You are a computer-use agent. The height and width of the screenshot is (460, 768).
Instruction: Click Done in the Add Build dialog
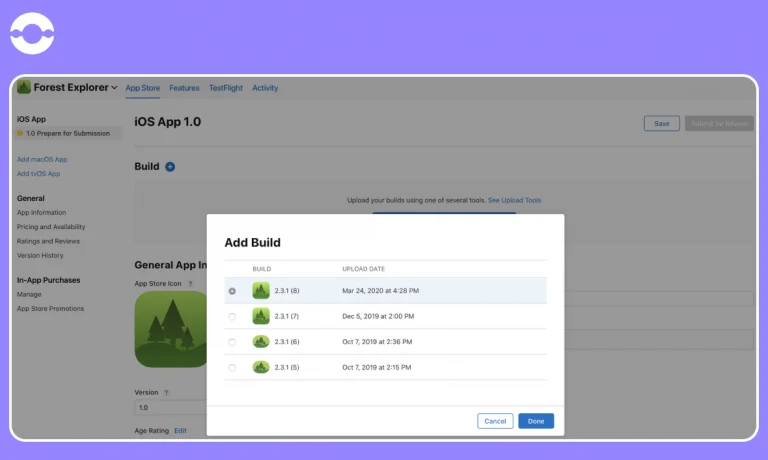click(536, 421)
